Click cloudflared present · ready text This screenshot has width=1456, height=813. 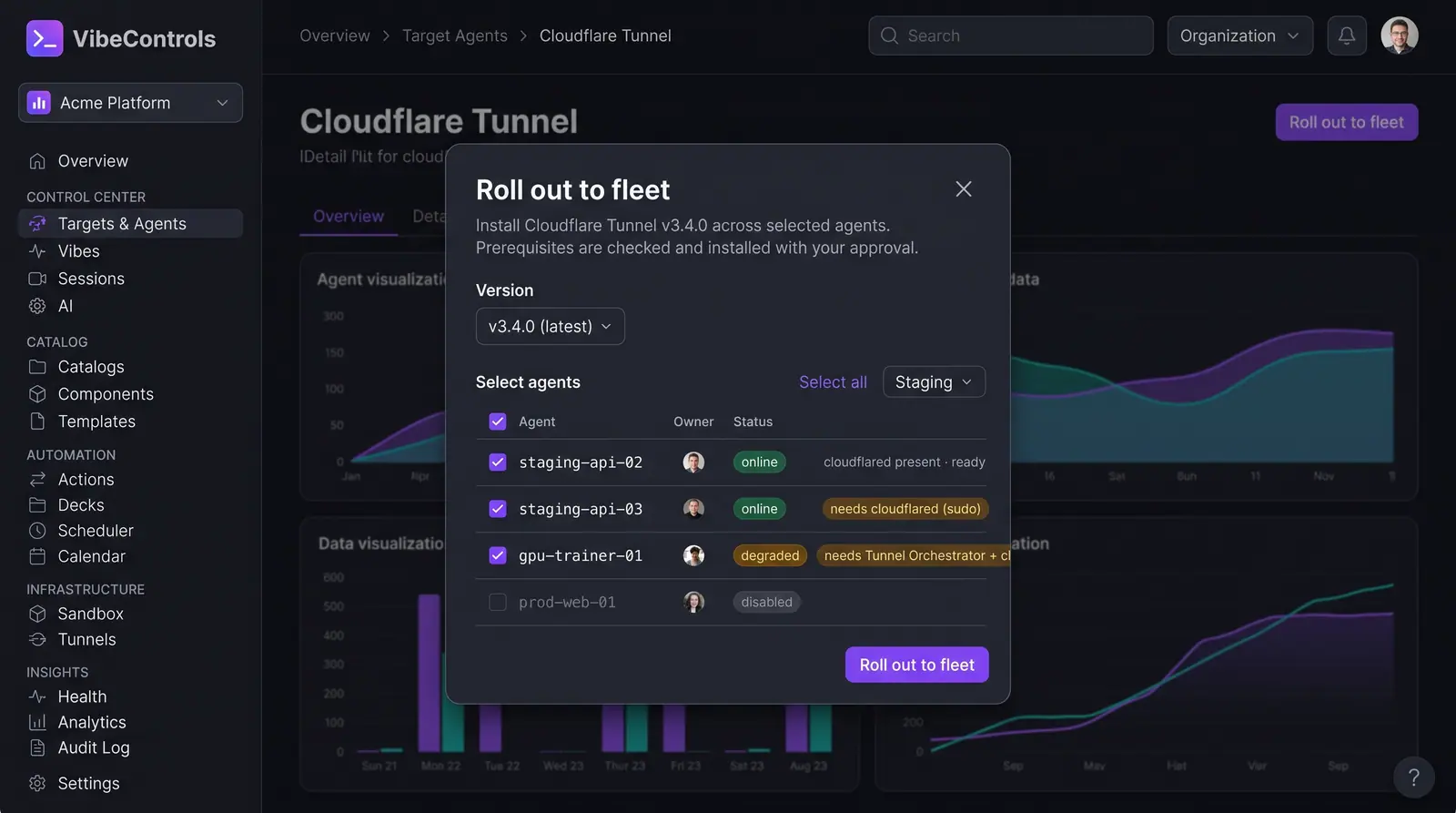[x=905, y=462]
